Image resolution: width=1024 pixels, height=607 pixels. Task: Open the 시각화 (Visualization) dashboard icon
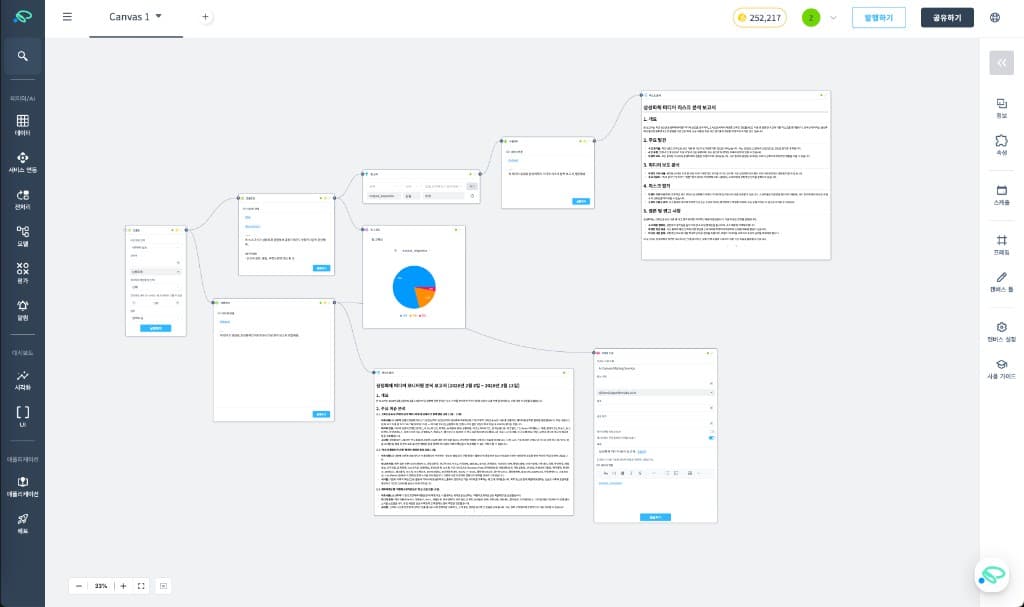coord(22,380)
